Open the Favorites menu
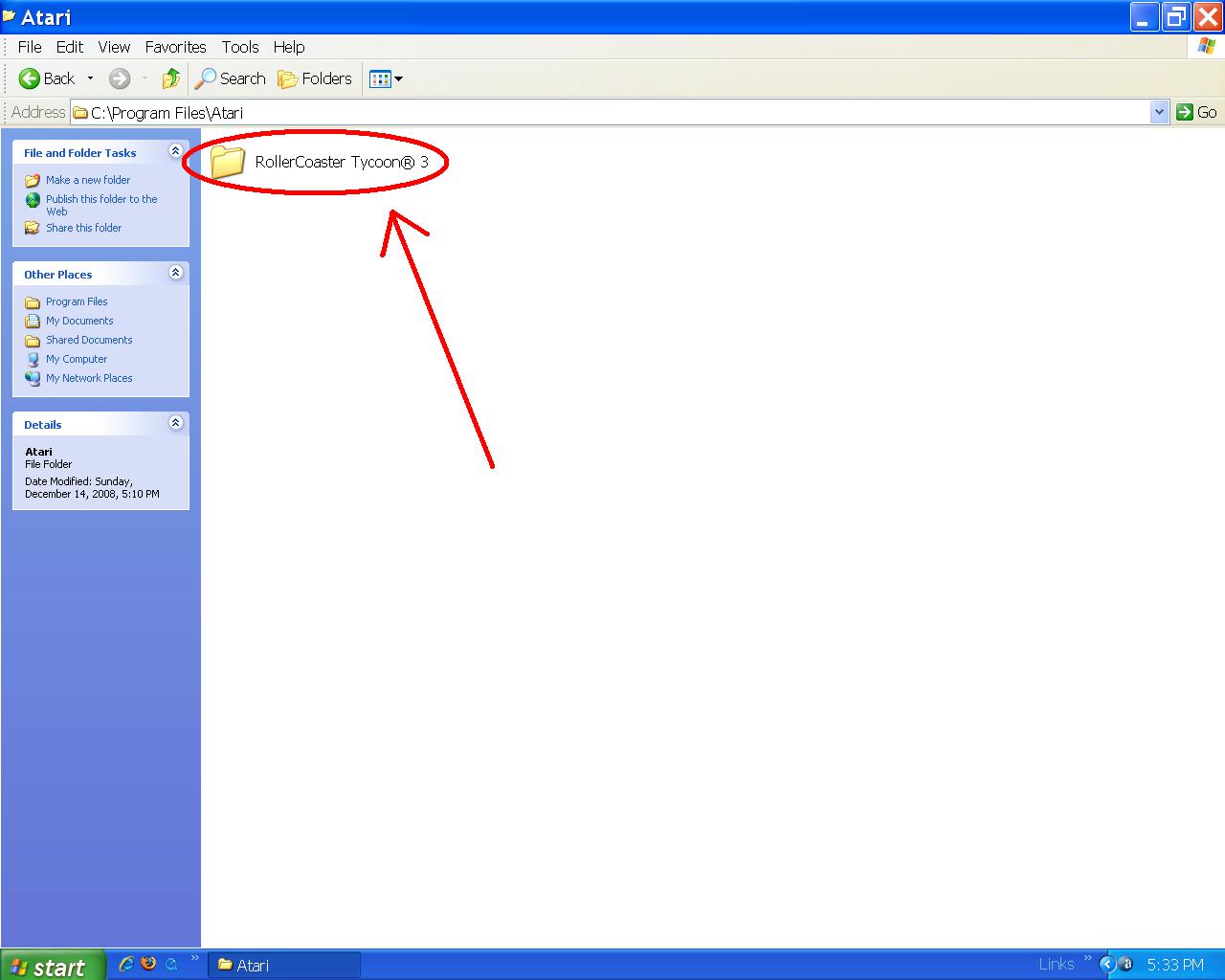 click(x=175, y=47)
